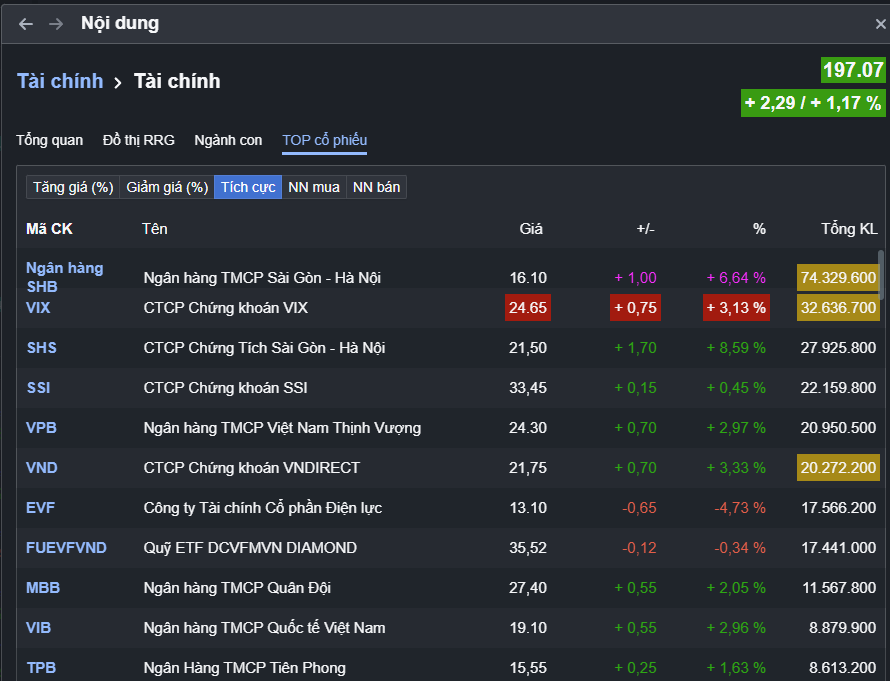The width and height of the screenshot is (890, 681).
Task: Switch to the Tổng quan tab
Action: tap(49, 140)
